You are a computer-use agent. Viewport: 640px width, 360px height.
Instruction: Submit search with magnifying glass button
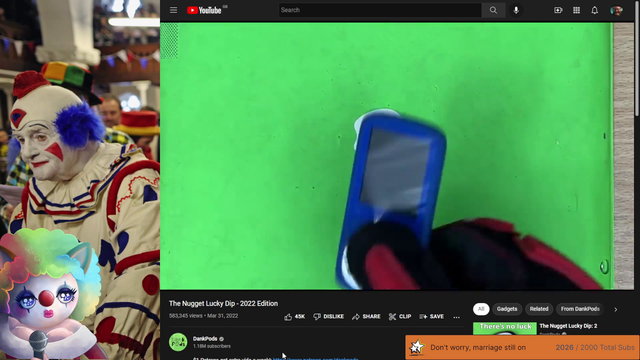[493, 10]
